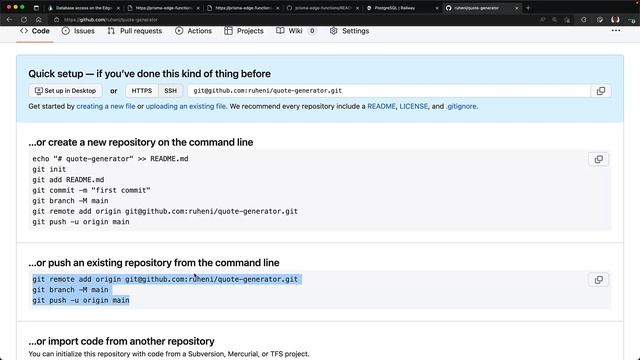Copy the repository SSH URL with copy icon
Screen dimensions: 640x360
[601, 91]
